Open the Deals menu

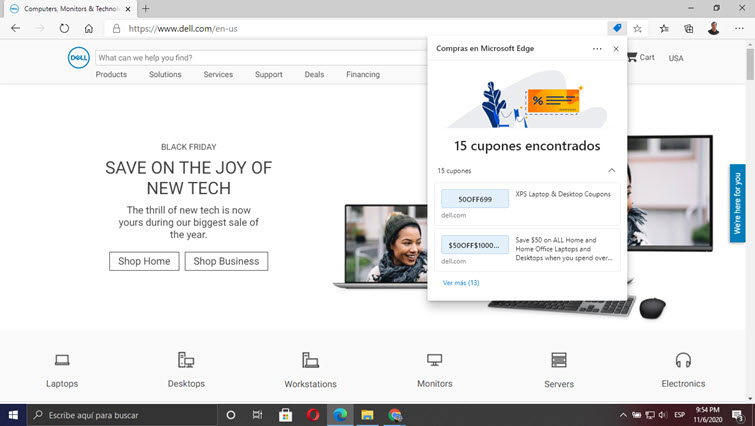314,75
